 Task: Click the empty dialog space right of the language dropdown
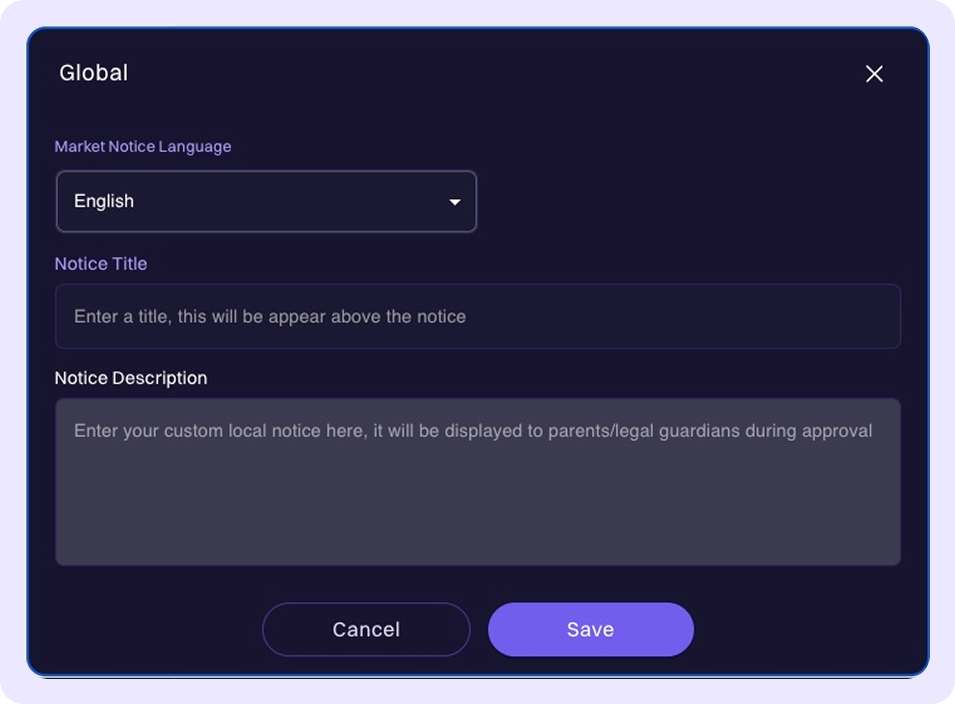coord(690,201)
